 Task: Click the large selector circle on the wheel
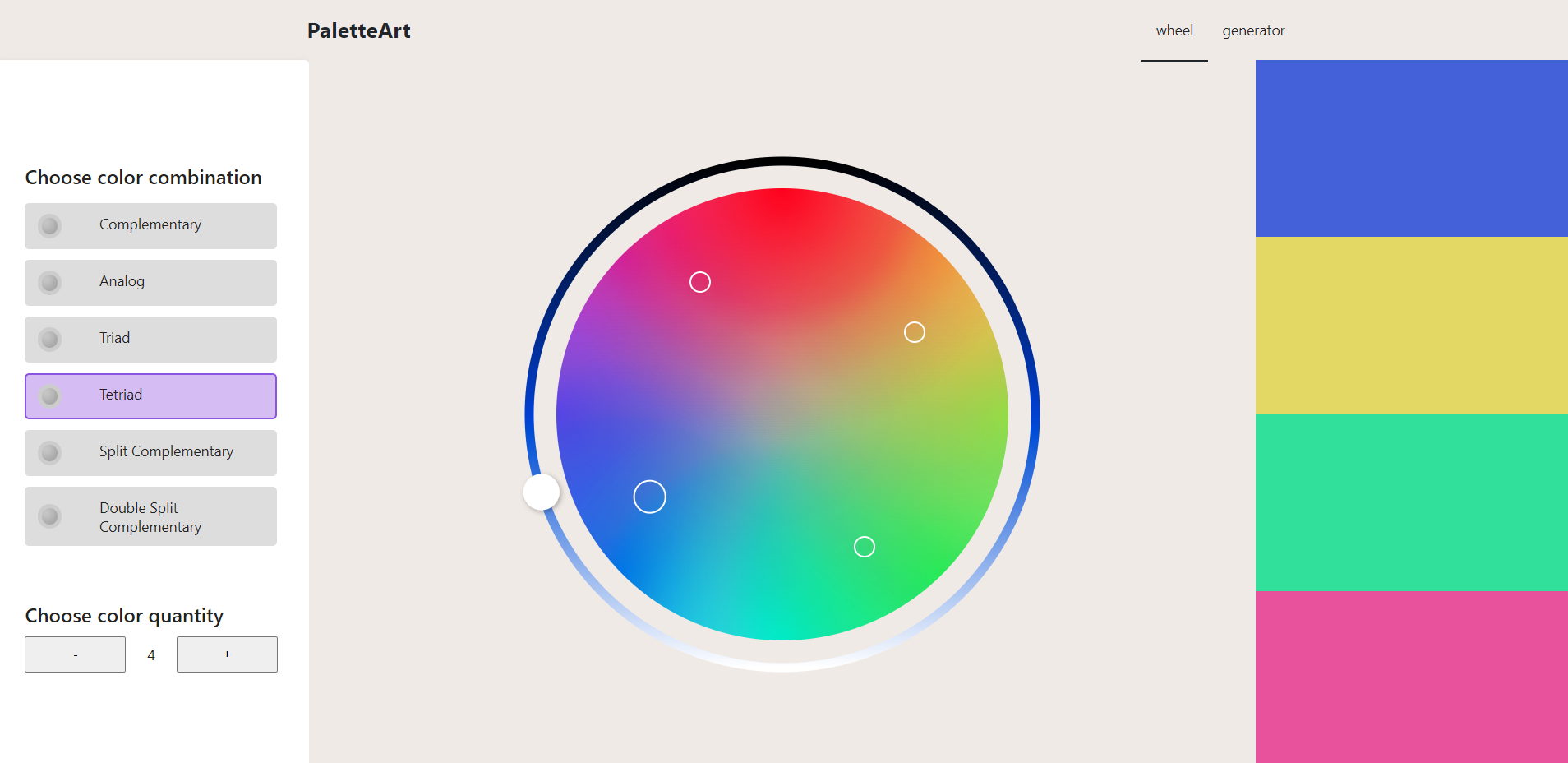pyautogui.click(x=649, y=496)
